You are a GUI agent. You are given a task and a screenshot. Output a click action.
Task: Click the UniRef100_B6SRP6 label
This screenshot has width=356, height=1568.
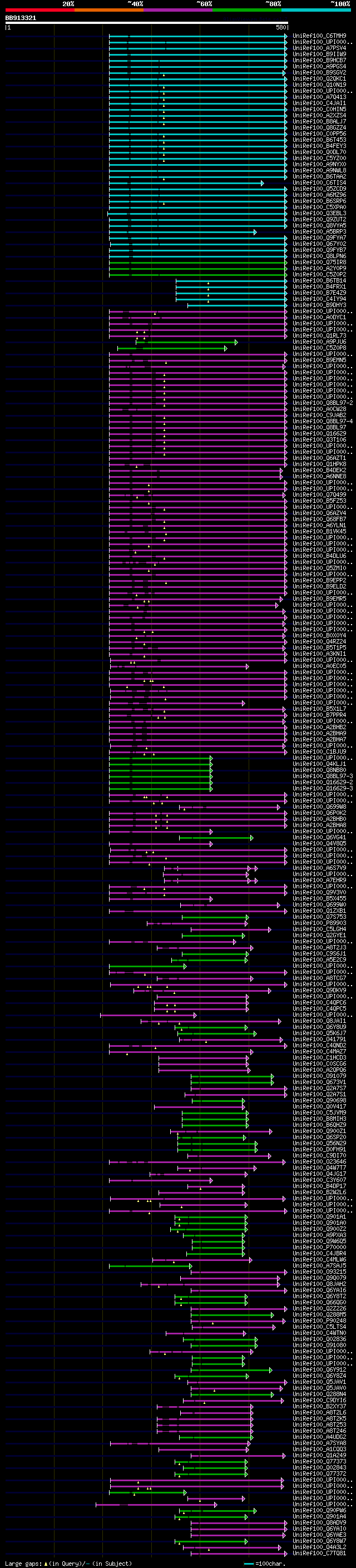[319, 201]
